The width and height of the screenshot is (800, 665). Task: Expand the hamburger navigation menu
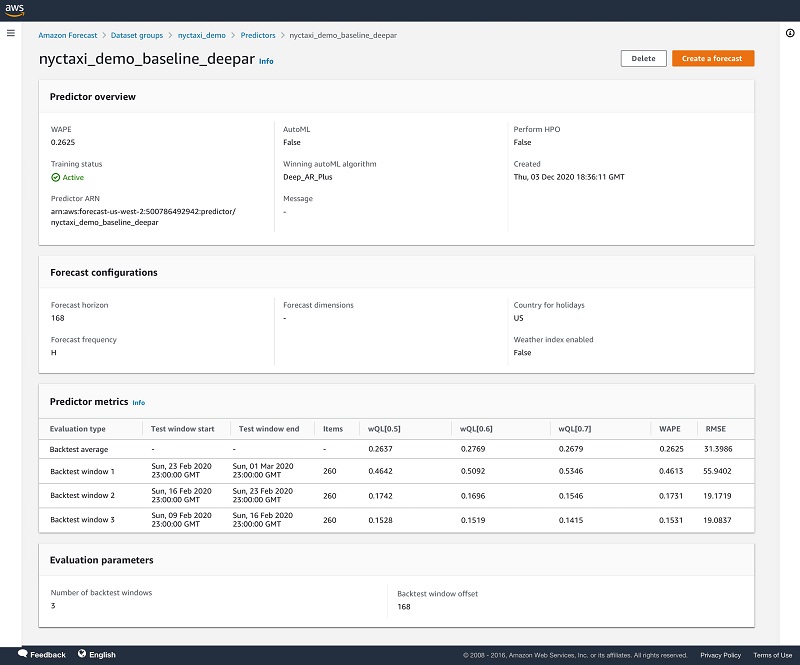click(x=11, y=33)
